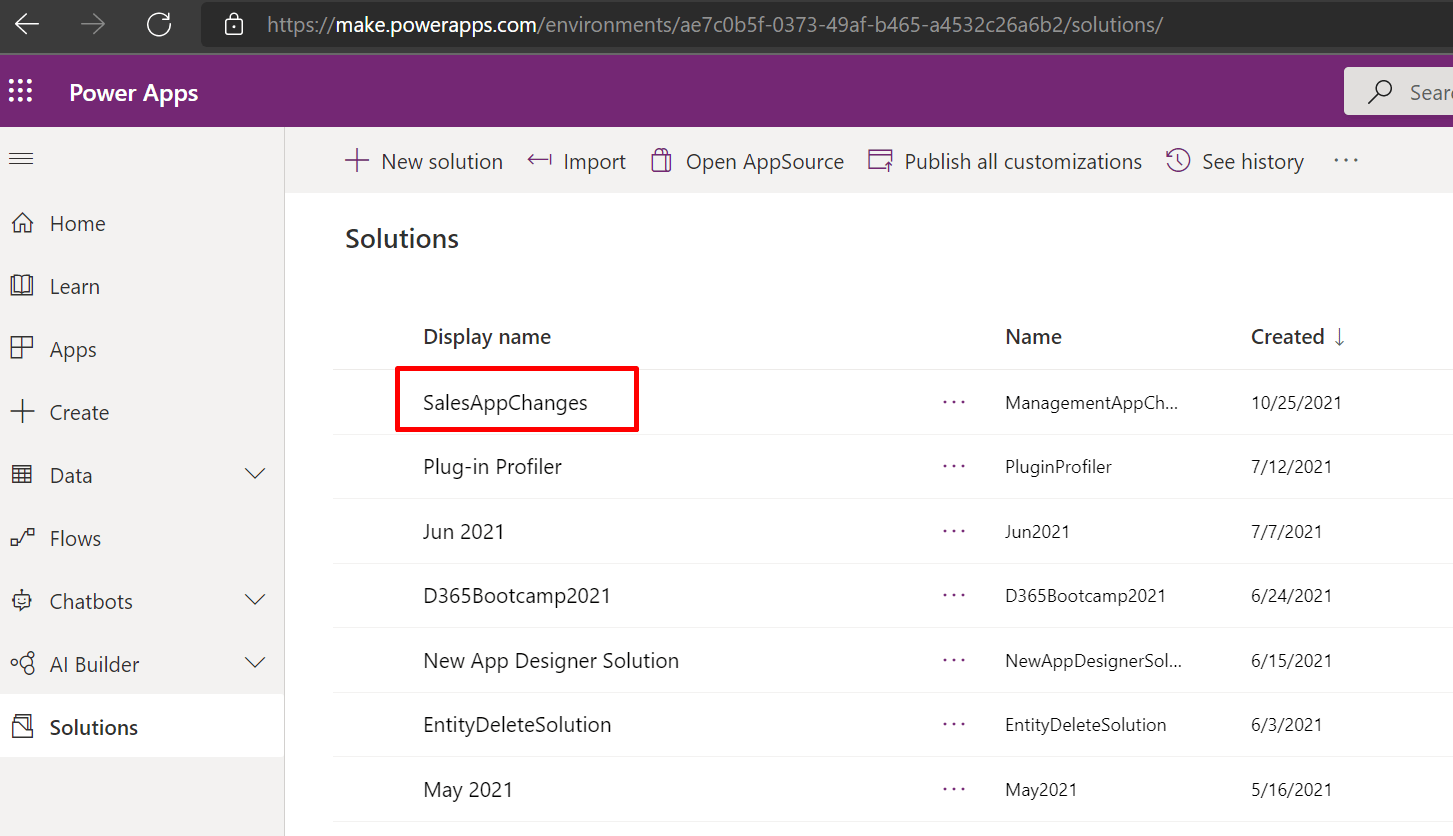The width and height of the screenshot is (1453, 836).
Task: View site security lock info
Action: tap(234, 25)
